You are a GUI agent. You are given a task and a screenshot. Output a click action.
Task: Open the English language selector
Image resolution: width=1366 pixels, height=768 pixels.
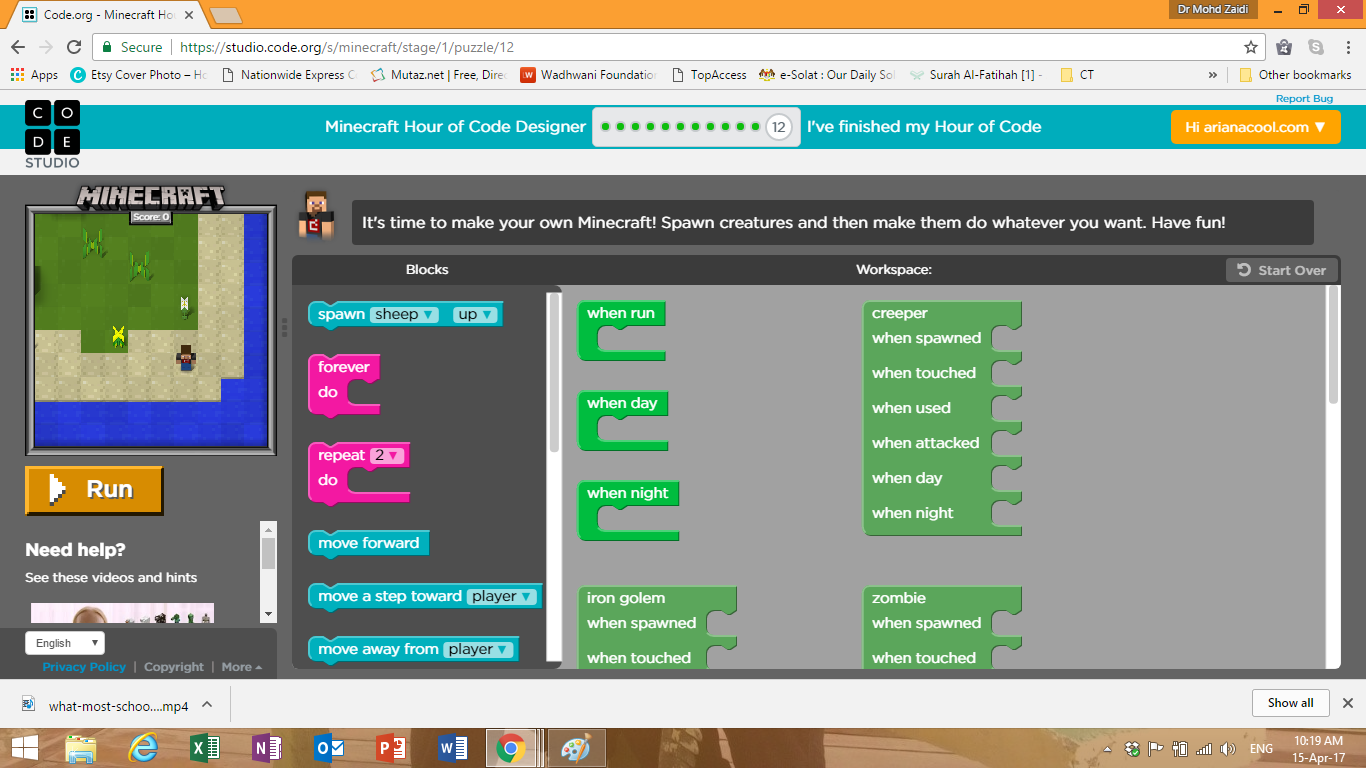pyautogui.click(x=65, y=643)
